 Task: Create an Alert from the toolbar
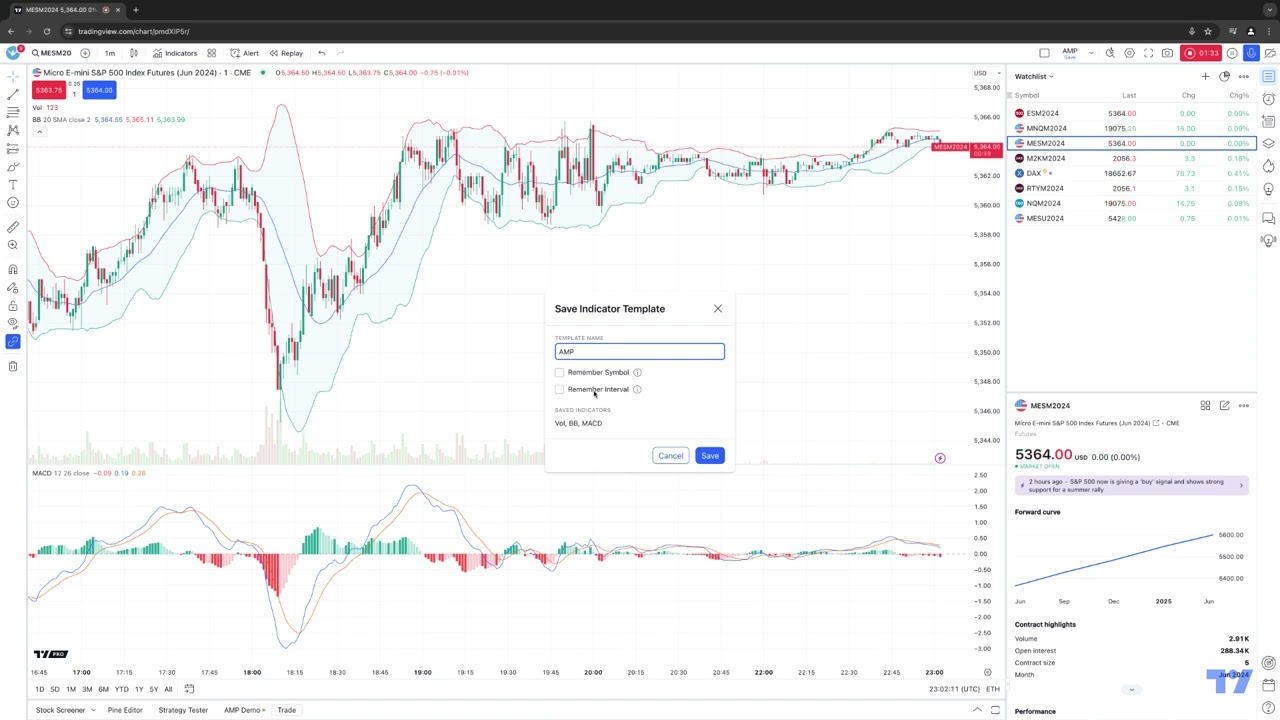[244, 53]
